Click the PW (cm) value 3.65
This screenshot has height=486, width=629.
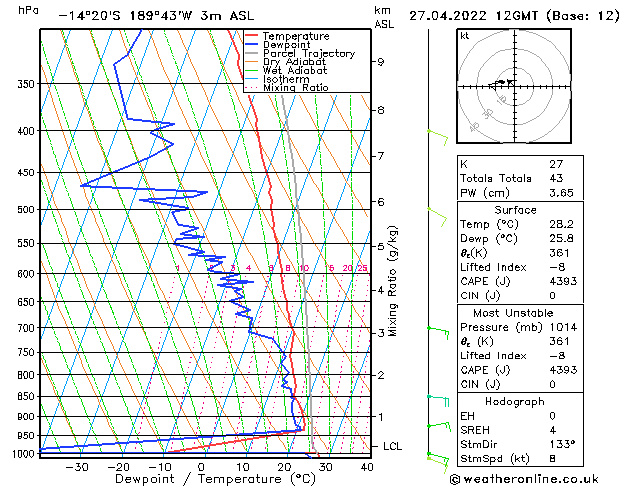coord(561,193)
